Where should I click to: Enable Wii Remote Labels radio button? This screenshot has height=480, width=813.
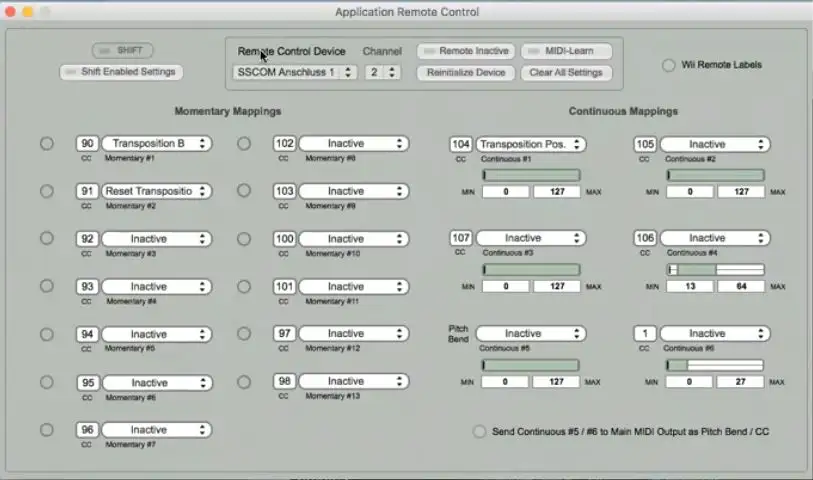(668, 65)
